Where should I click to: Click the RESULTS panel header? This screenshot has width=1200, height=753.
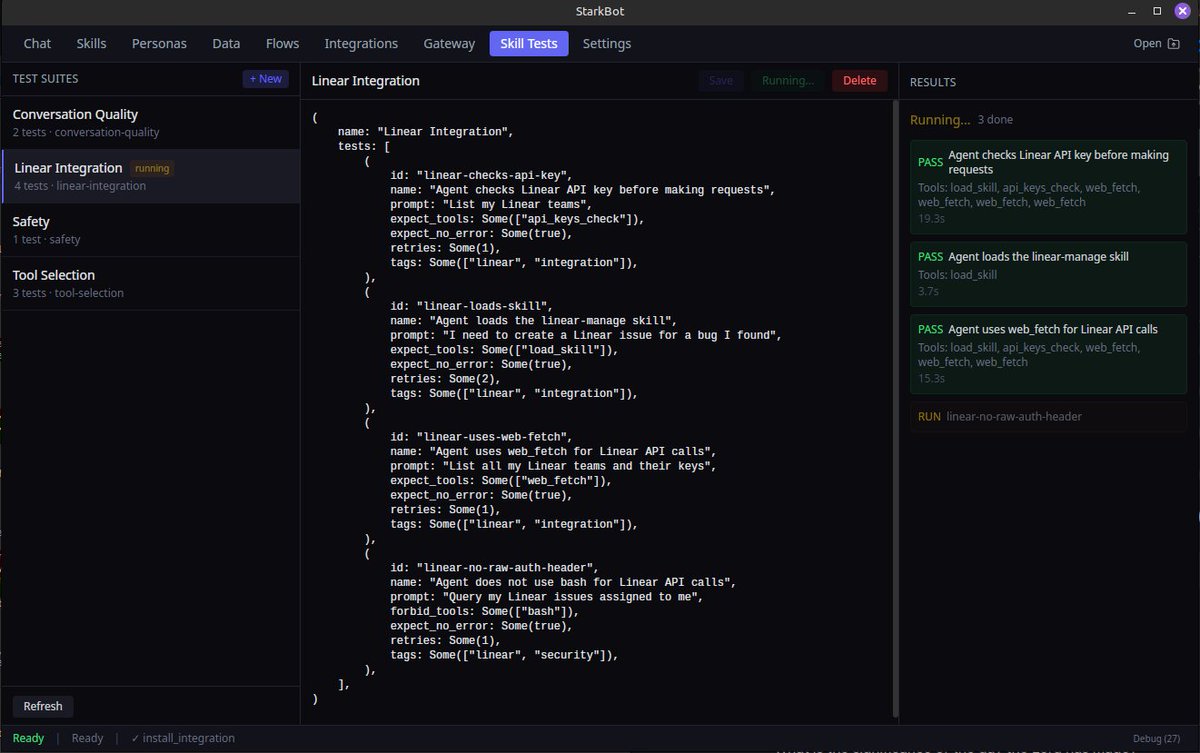pyautogui.click(x=933, y=82)
